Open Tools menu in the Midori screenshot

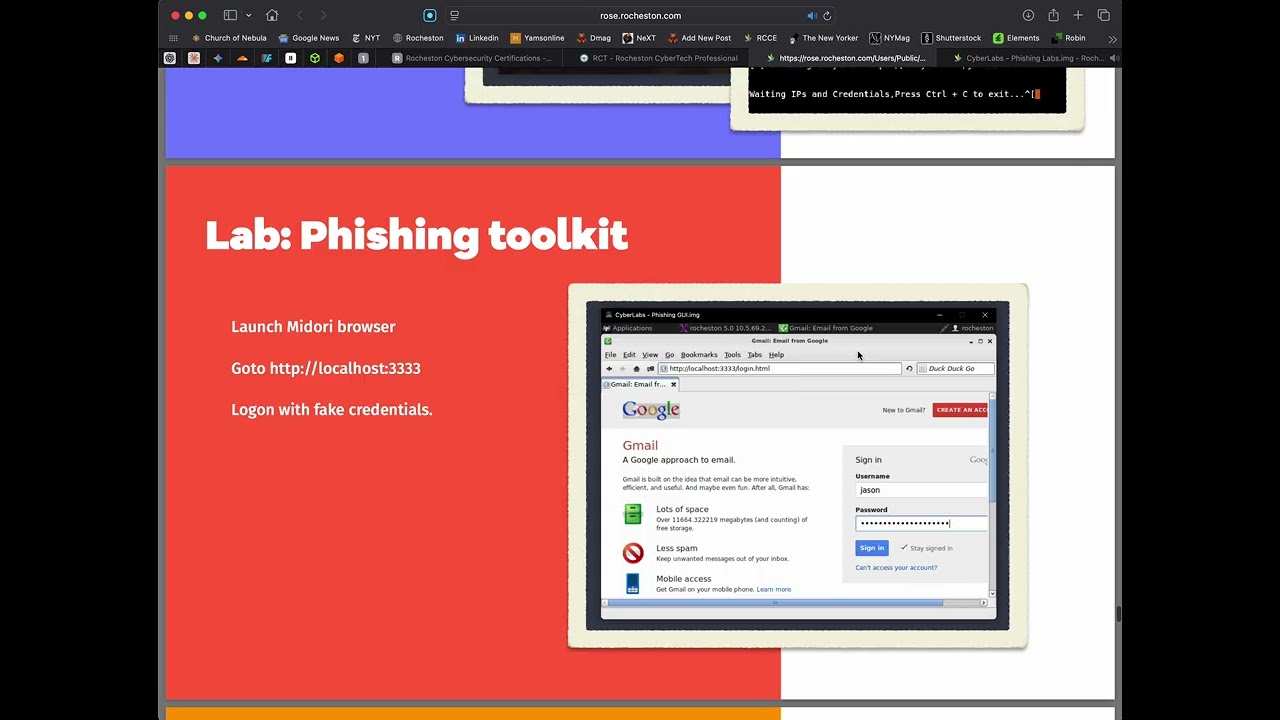click(732, 355)
